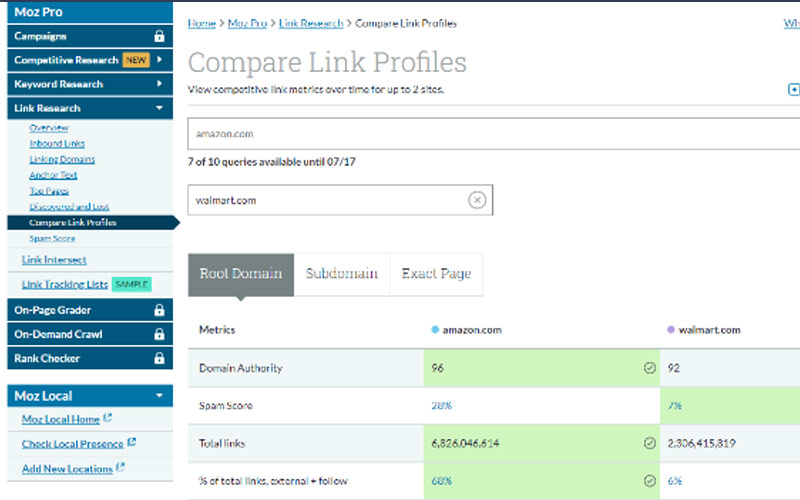Click the Domain Authority checkmark icon for amazon.com
800x500 pixels.
[649, 367]
